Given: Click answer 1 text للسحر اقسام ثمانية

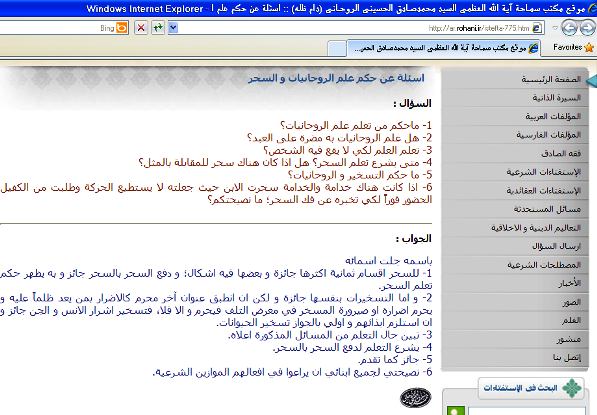Looking at the screenshot, I should tap(216, 279).
